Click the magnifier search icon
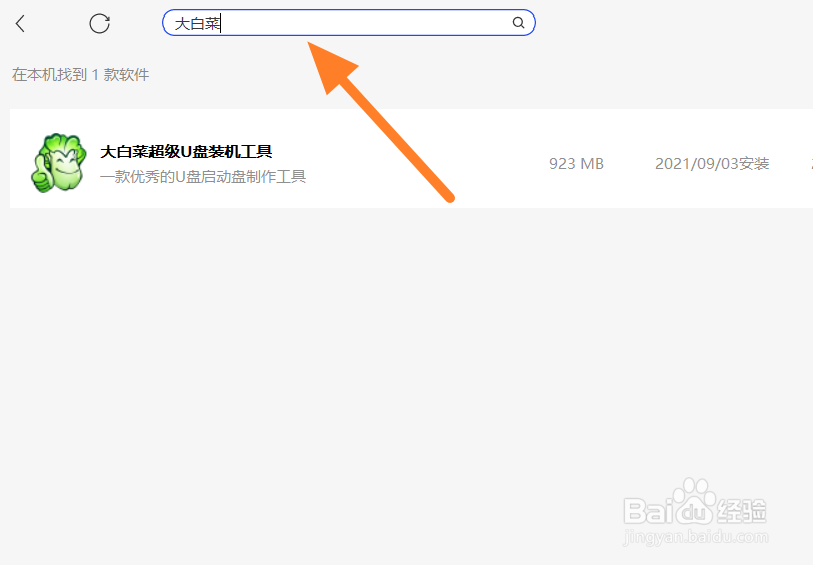This screenshot has width=813, height=565. 518,22
